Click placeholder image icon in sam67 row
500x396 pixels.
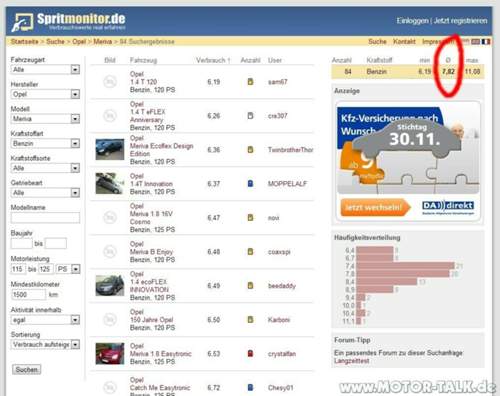click(110, 82)
